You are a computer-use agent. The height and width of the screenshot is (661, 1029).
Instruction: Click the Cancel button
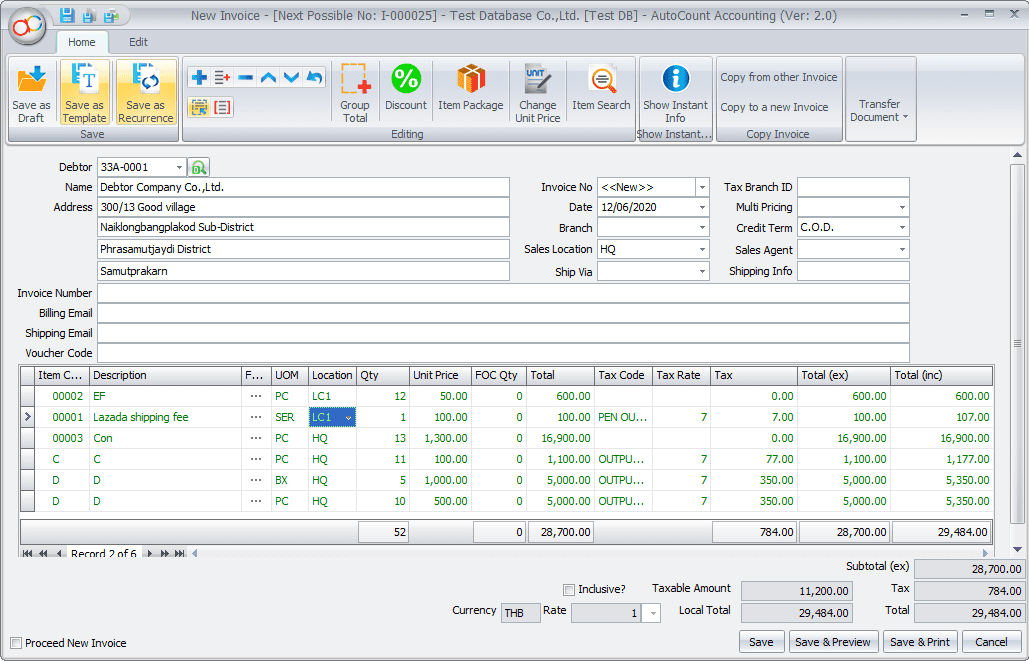coord(991,642)
